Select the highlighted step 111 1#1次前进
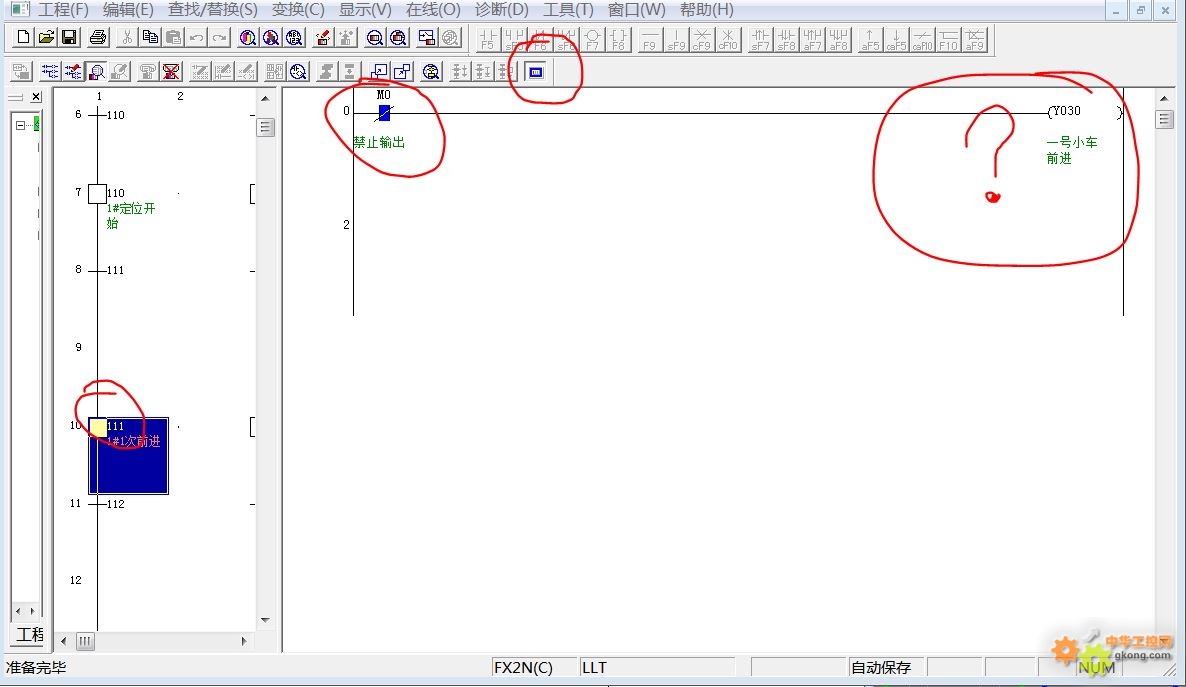The image size is (1186, 687). [129, 455]
